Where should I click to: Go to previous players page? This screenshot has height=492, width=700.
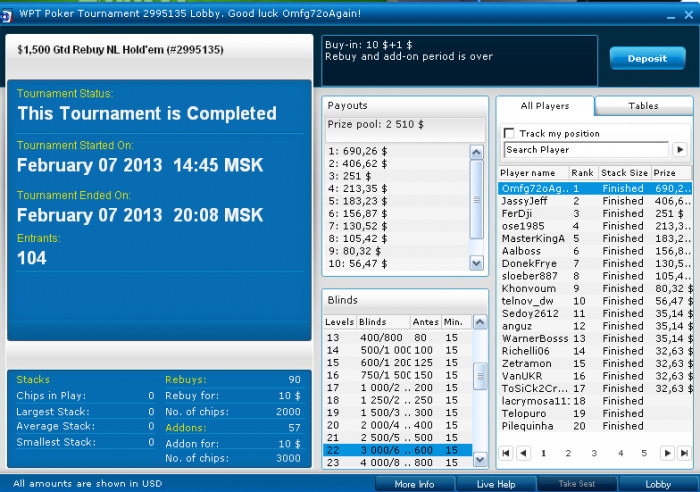523,453
